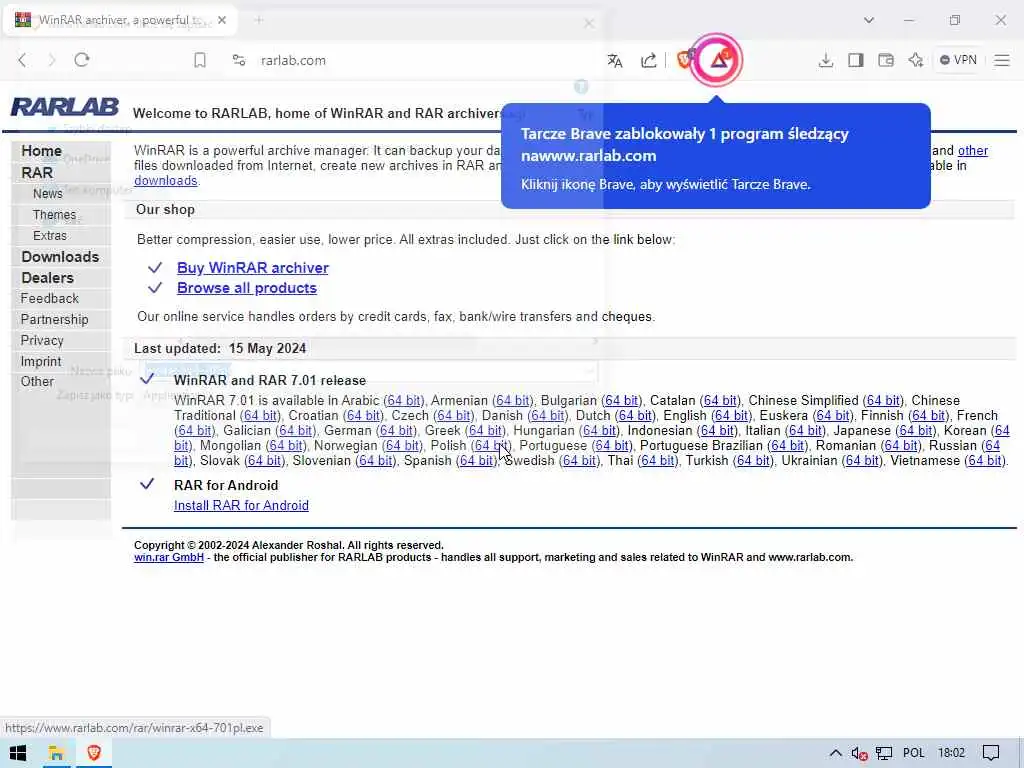Download Polish 64 bit WinRAR
Viewport: 1024px width, 768px height.
tap(492, 445)
